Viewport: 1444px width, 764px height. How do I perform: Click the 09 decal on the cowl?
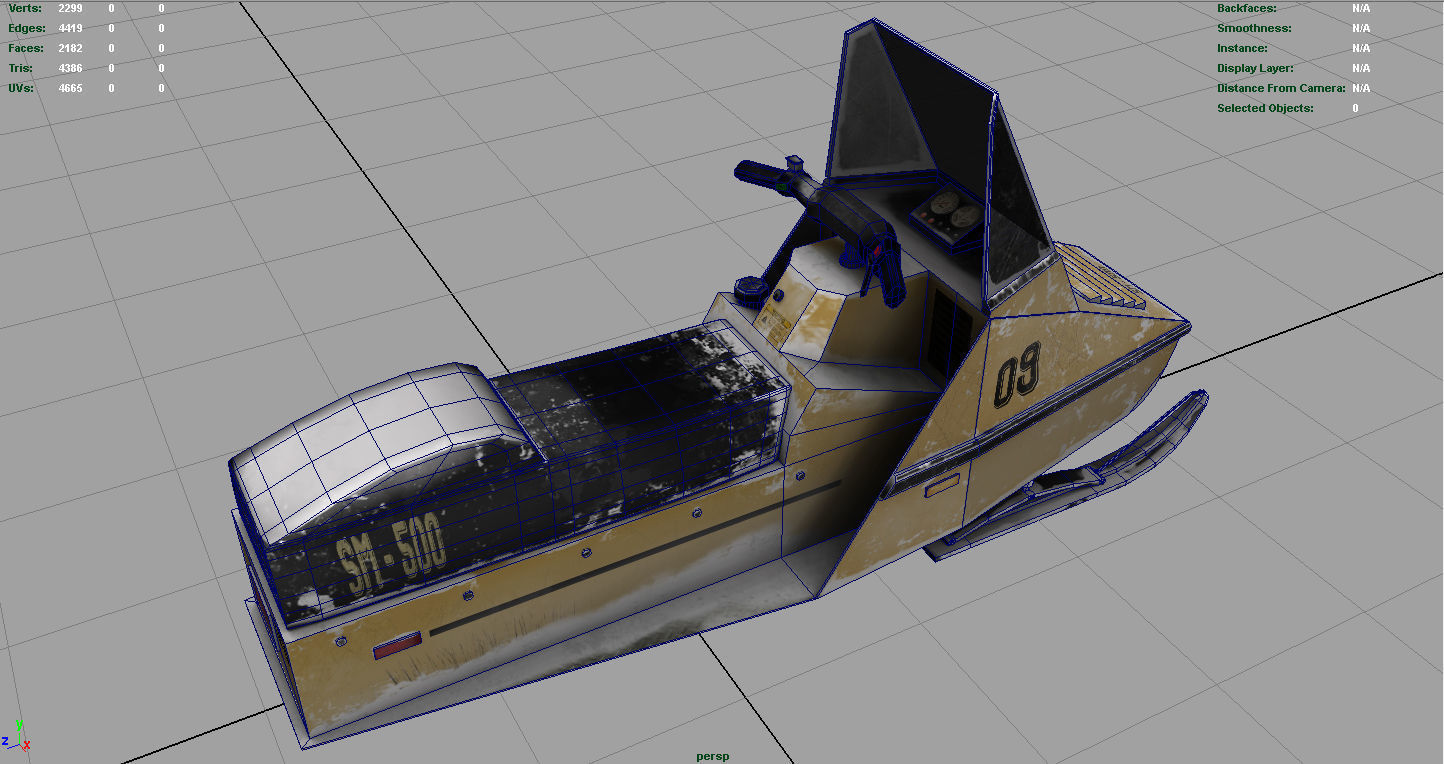[x=1017, y=373]
